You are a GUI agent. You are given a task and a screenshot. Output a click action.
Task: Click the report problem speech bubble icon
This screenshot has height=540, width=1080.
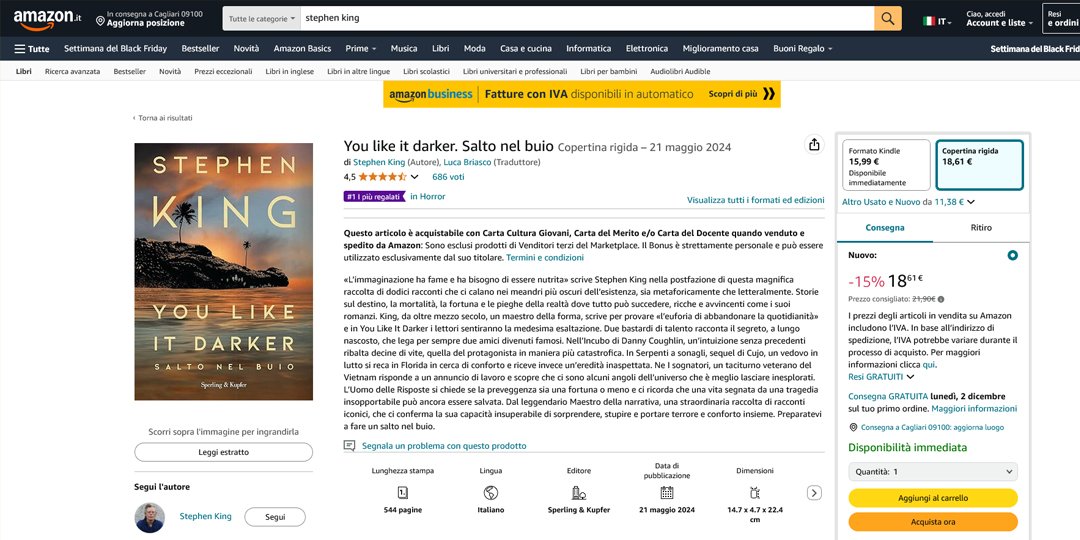(350, 446)
